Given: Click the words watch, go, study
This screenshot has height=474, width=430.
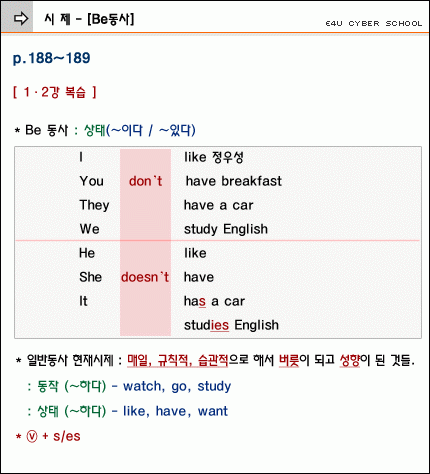Looking at the screenshot, I should (177, 386).
